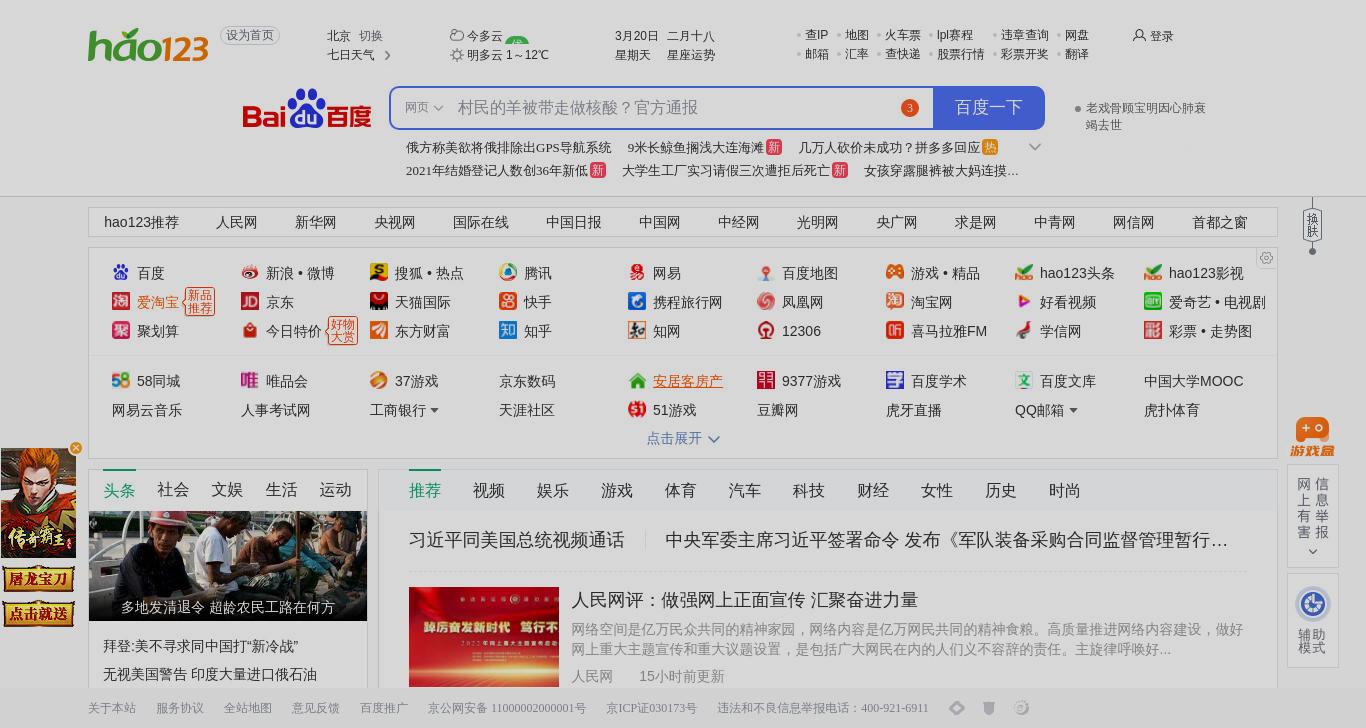
Task: Click the Tencent icon
Action: coord(508,272)
